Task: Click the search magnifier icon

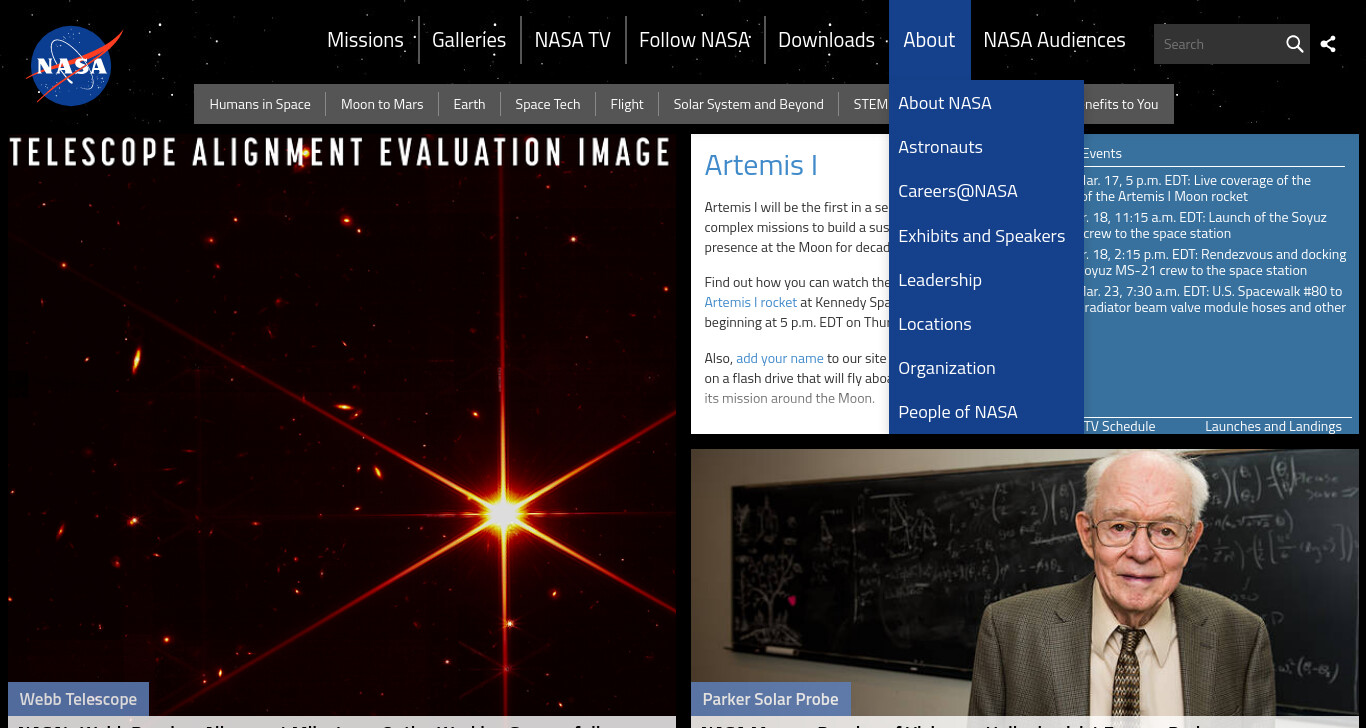Action: [x=1294, y=44]
